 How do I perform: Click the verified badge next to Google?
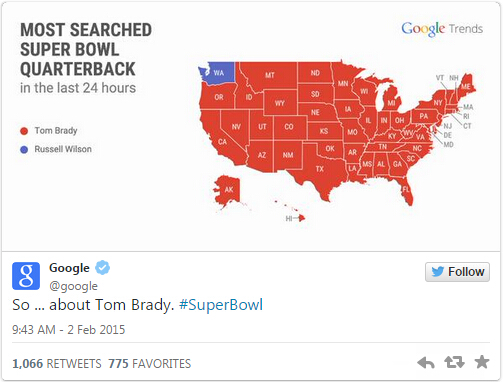click(x=103, y=267)
